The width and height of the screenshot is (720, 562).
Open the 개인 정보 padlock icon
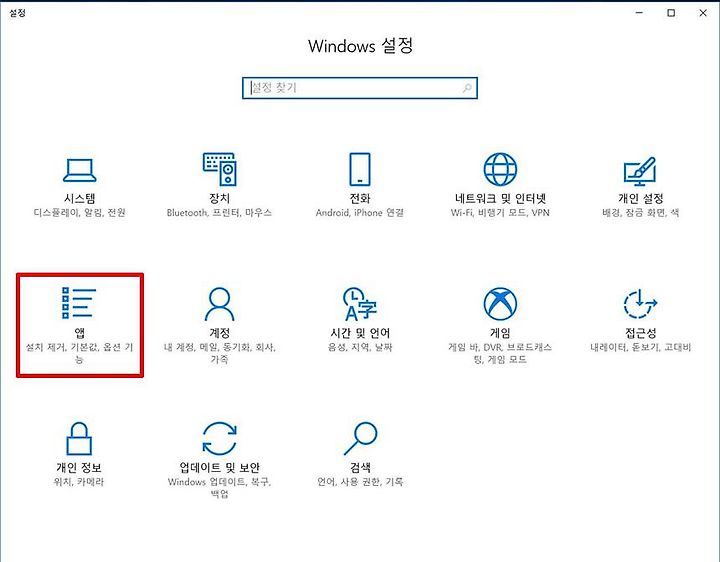click(x=79, y=439)
